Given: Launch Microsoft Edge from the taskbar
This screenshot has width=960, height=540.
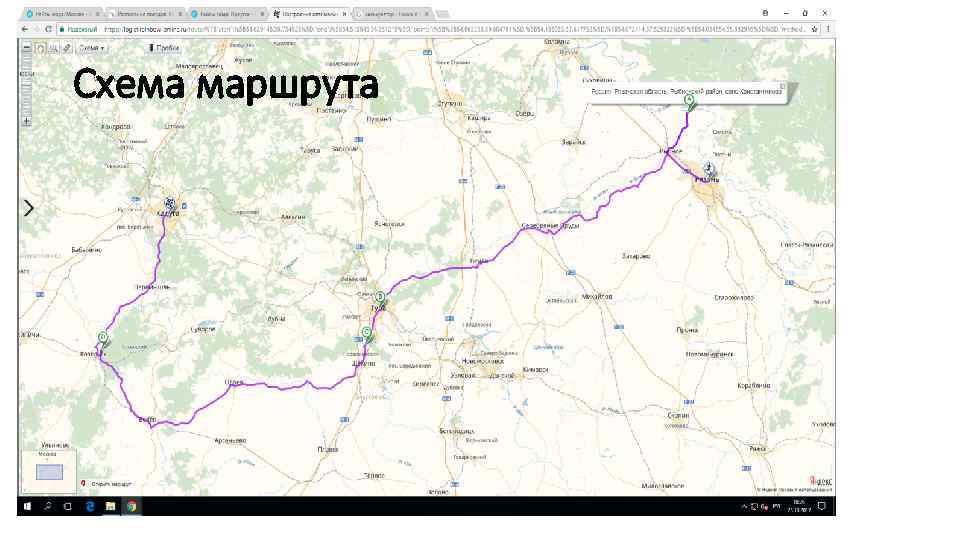Looking at the screenshot, I should 90,506.
